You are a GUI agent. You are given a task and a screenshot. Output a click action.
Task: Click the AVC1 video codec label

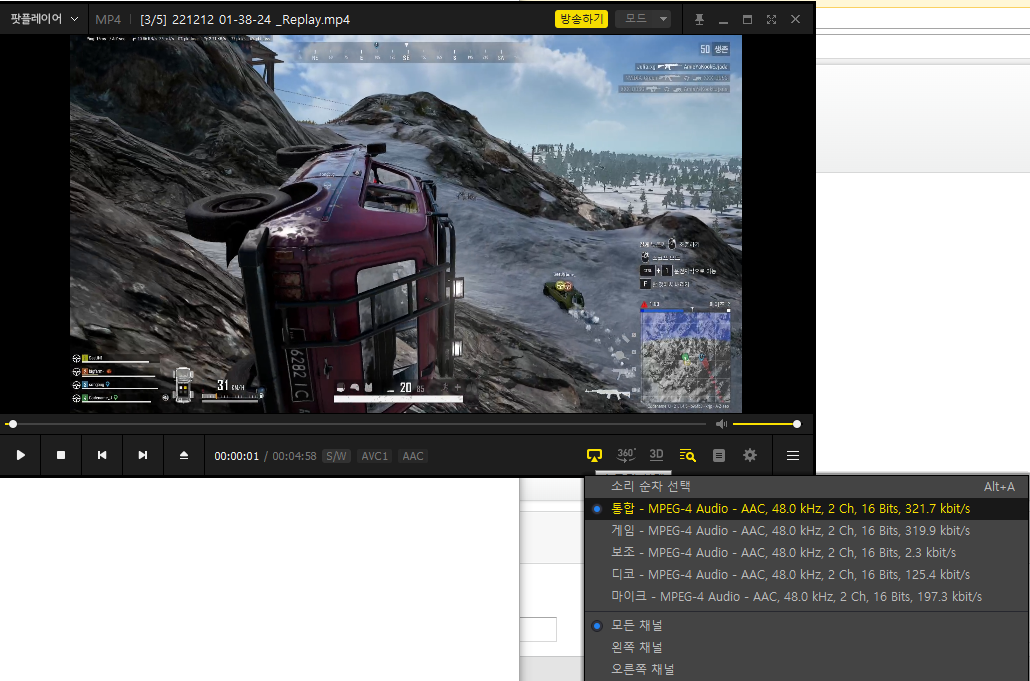[374, 456]
